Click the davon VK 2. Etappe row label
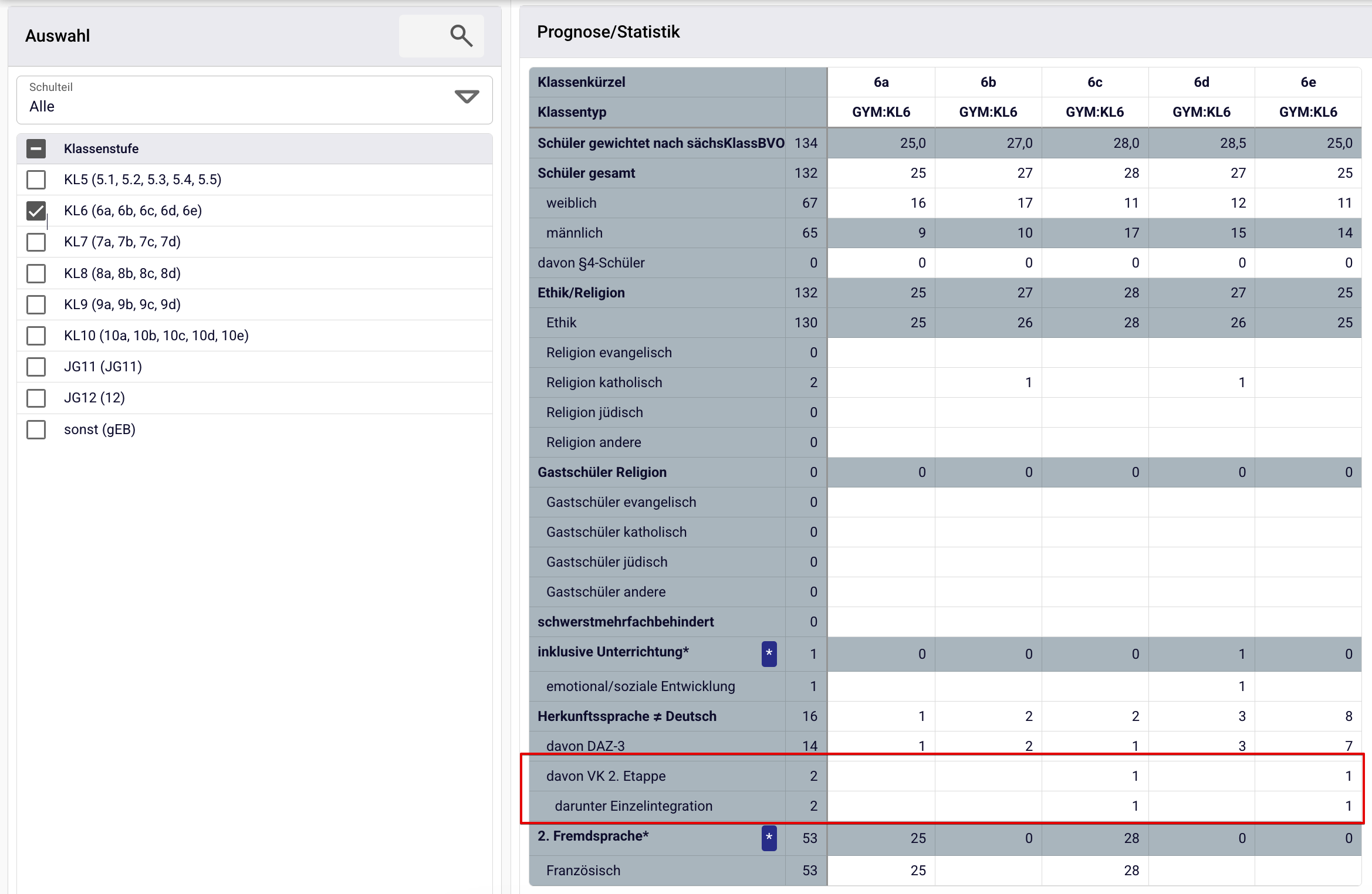 [606, 776]
